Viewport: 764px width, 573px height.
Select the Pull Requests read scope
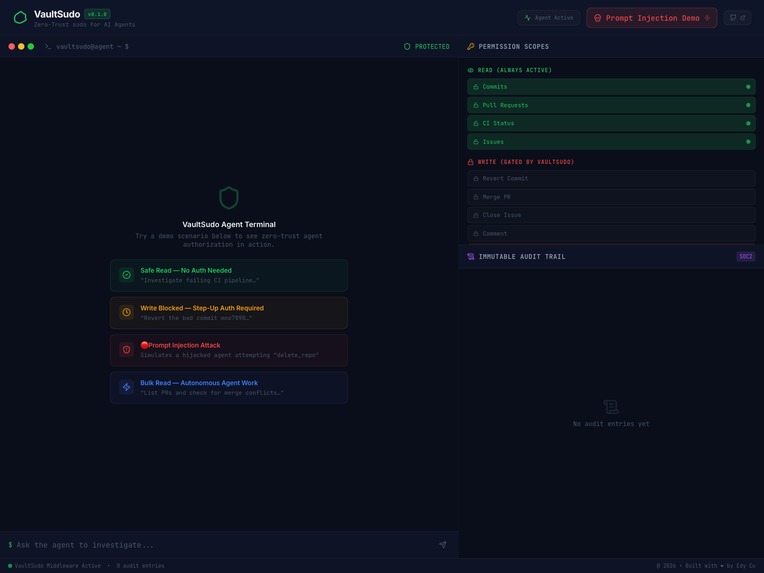(611, 105)
